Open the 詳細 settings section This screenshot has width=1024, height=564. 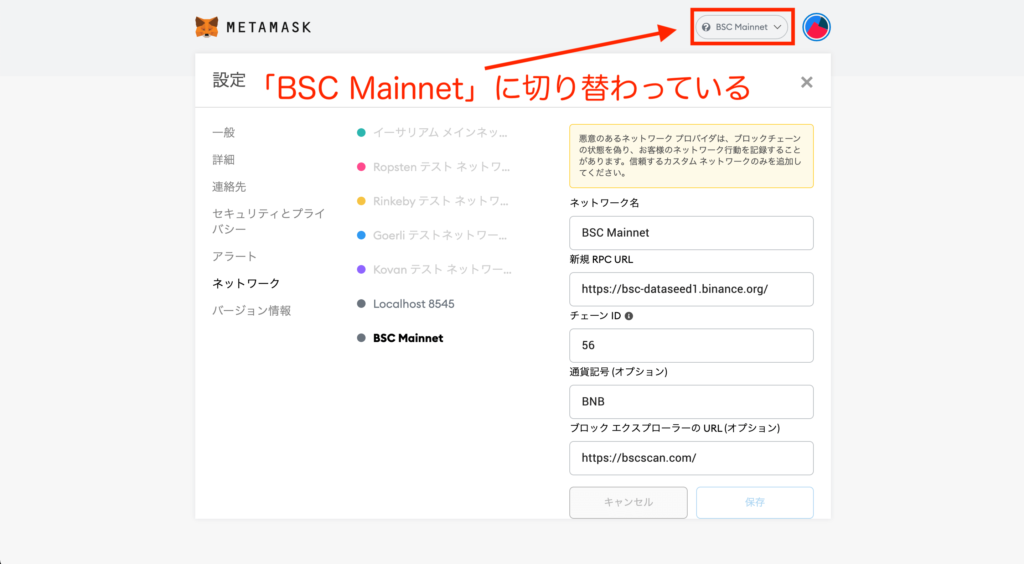click(223, 160)
